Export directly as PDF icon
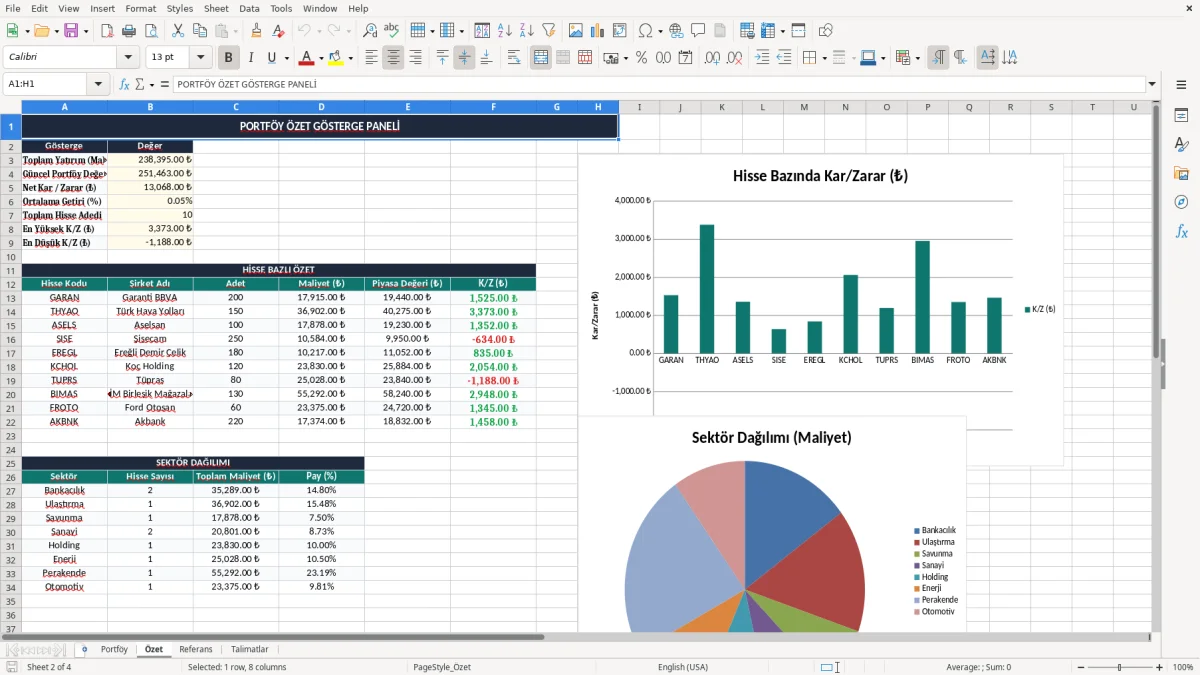1200x675 pixels. pyautogui.click(x=109, y=31)
